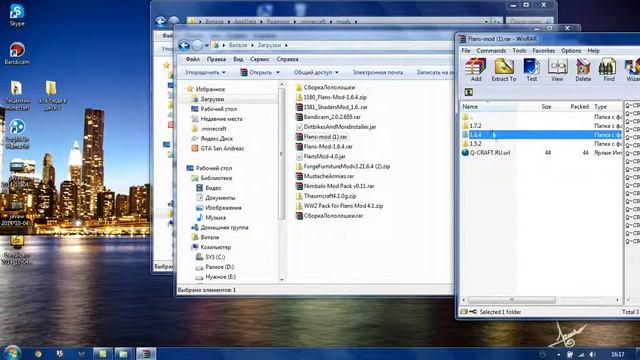
Task: Click the Windows Start button
Action: [x=12, y=353]
